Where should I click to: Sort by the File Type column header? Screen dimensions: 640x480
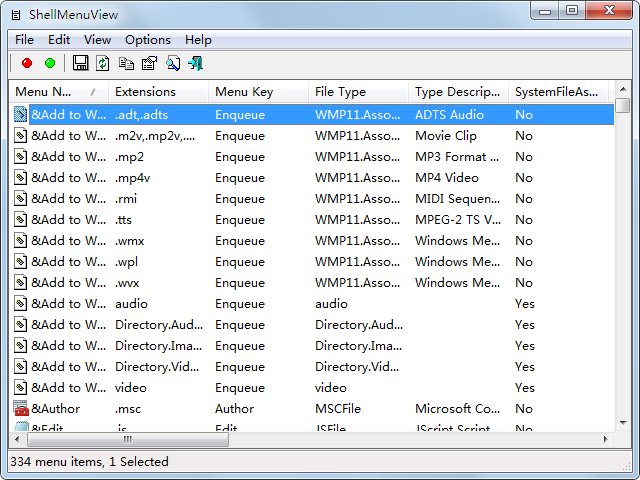[358, 92]
